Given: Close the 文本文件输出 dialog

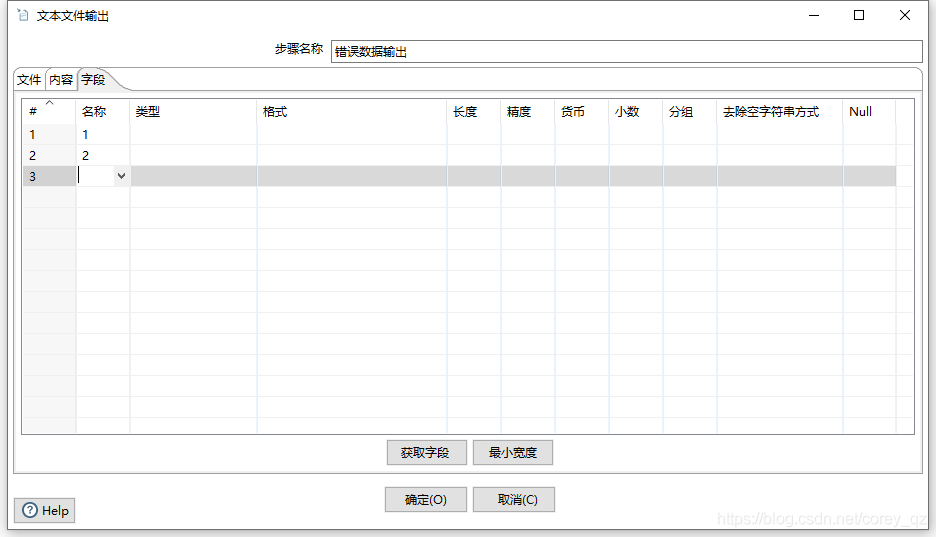Looking at the screenshot, I should click(905, 15).
